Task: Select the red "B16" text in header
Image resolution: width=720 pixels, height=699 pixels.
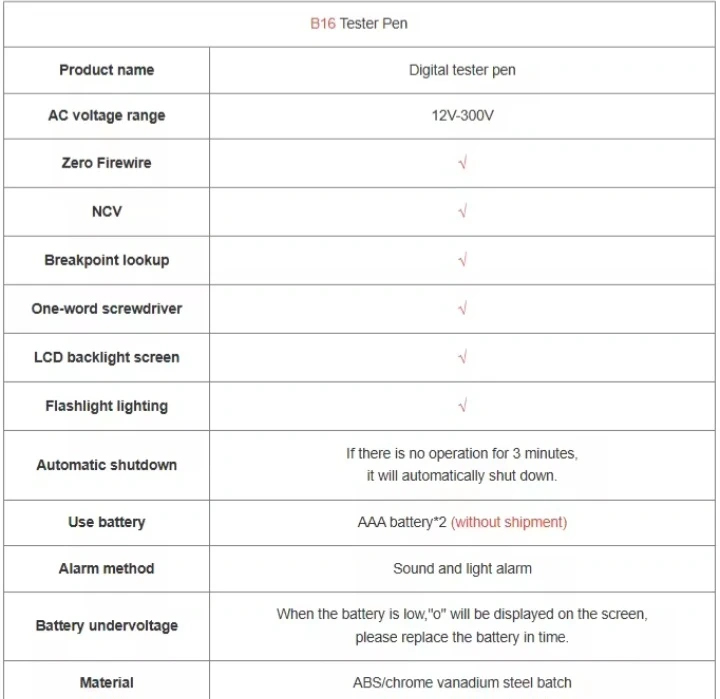Action: pyautogui.click(x=322, y=23)
